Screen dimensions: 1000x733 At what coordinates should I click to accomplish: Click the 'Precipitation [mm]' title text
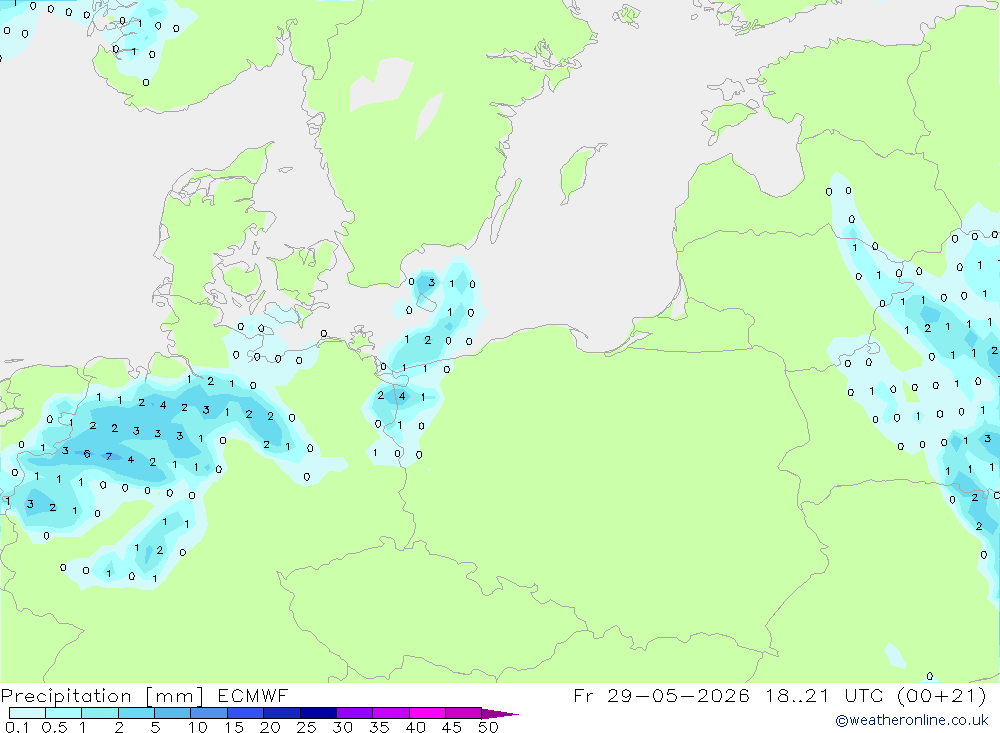pos(102,696)
